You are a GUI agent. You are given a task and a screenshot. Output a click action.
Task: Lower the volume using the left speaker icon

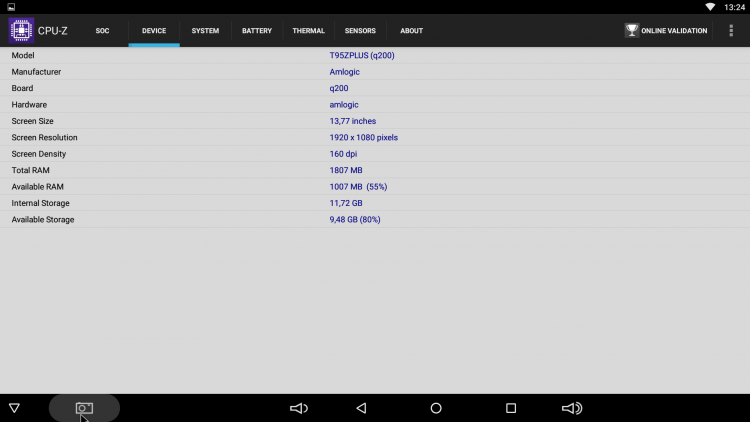click(298, 408)
